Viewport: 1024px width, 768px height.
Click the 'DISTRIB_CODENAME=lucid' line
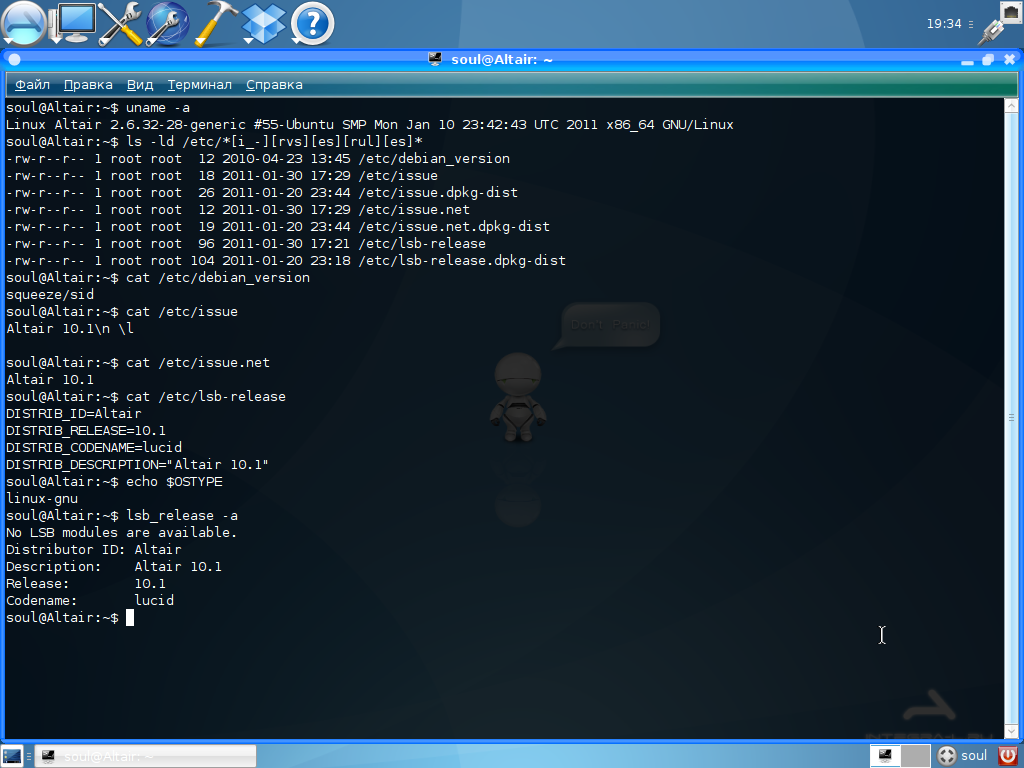tap(94, 447)
